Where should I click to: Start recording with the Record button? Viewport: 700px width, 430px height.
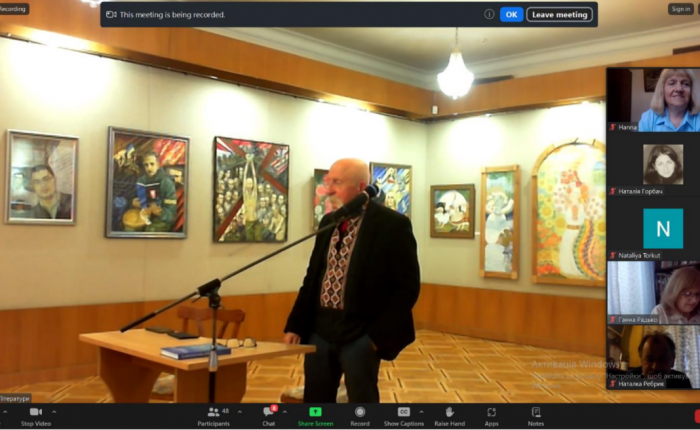360,412
